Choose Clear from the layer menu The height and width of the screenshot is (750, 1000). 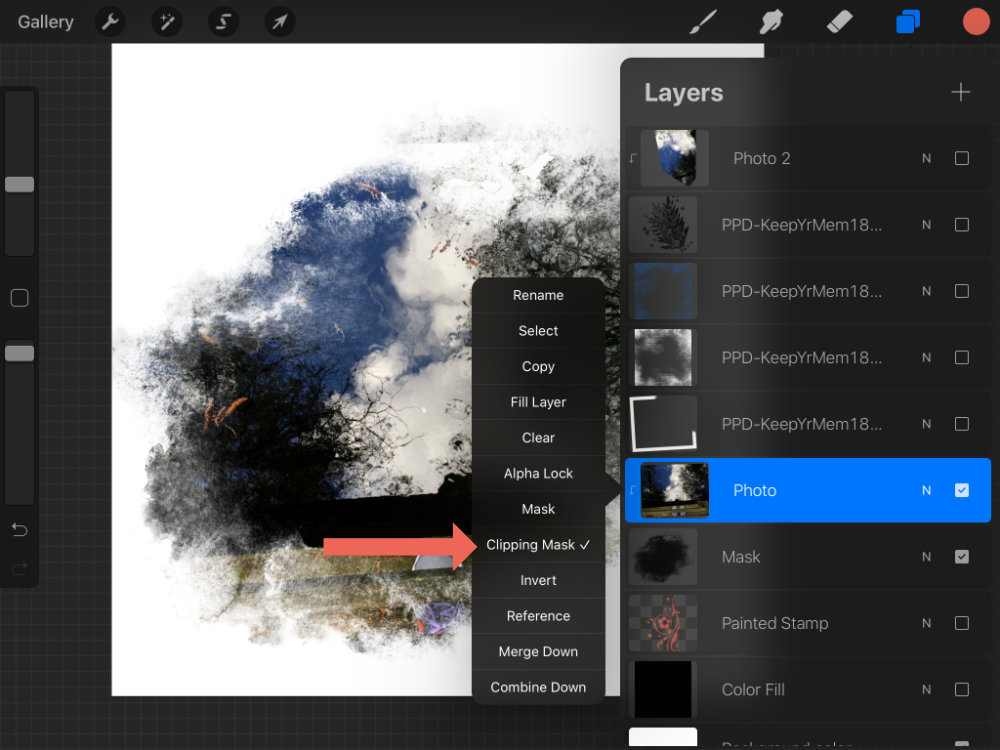(x=538, y=438)
